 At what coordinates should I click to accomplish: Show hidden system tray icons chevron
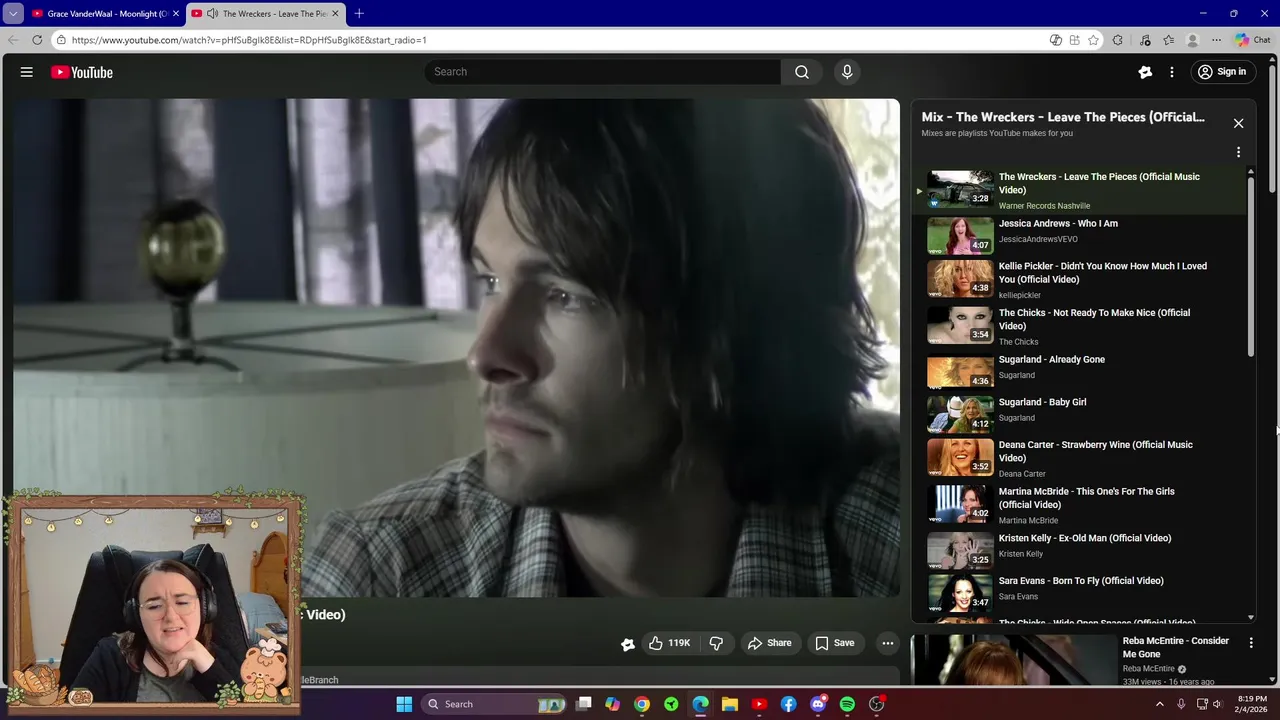pos(1160,704)
